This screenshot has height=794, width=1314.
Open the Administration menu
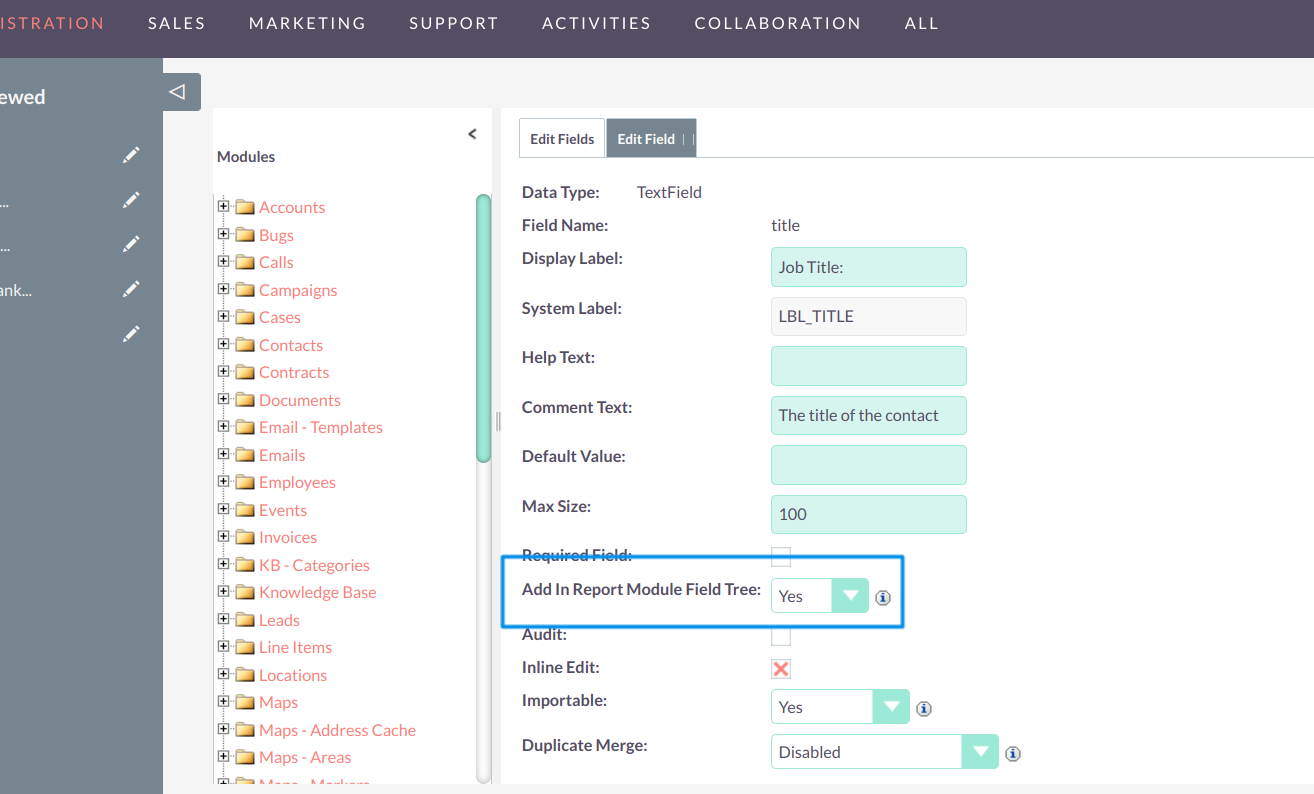pos(52,23)
